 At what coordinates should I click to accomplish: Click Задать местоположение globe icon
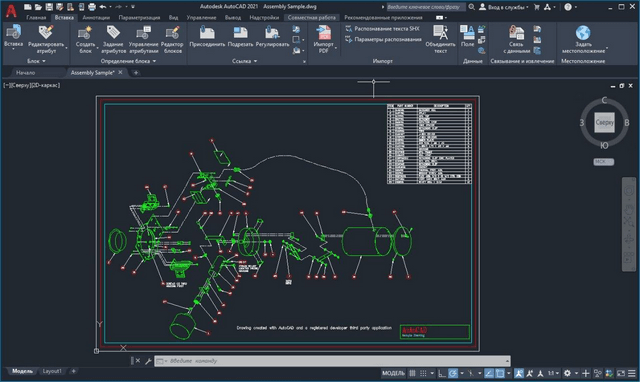pos(583,32)
